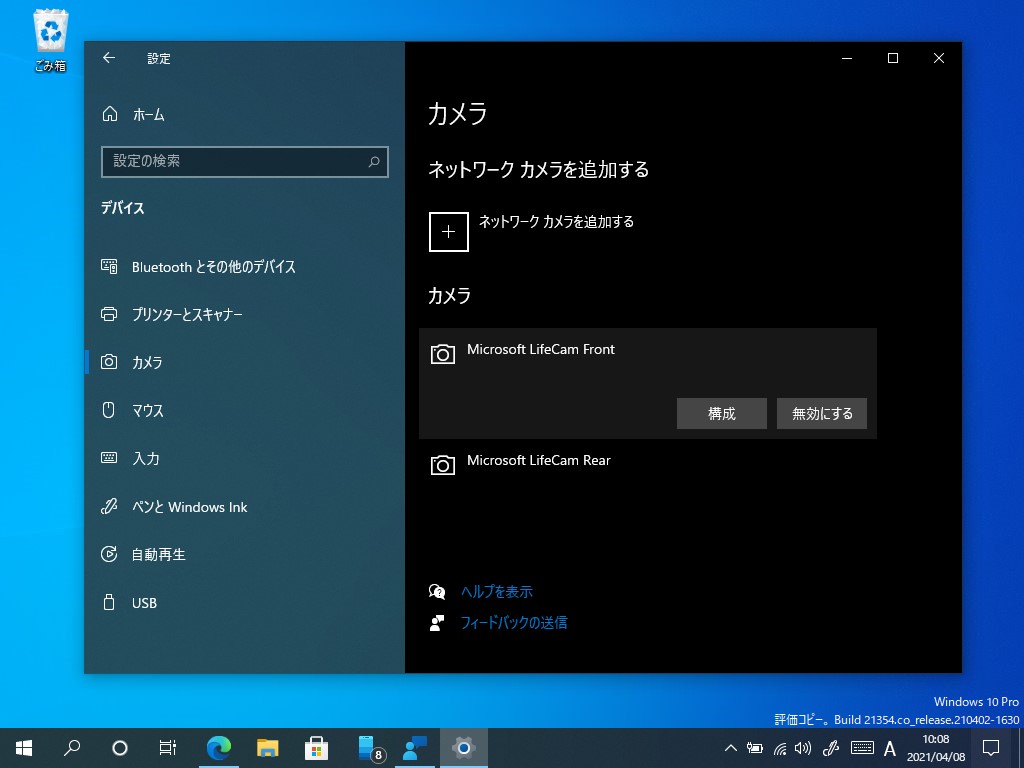Viewport: 1024px width, 768px height.
Task: Open USB settings from the sidebar
Action: 143,602
